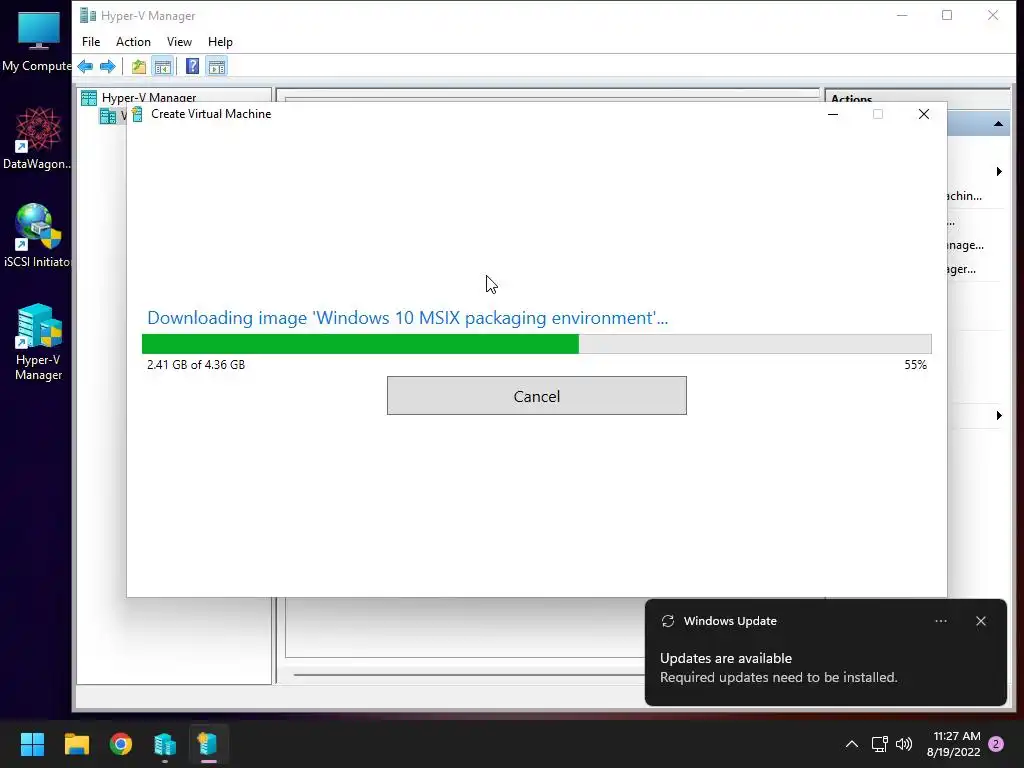Image resolution: width=1024 pixels, height=768 pixels.
Task: Open the Action menu
Action: 133,42
